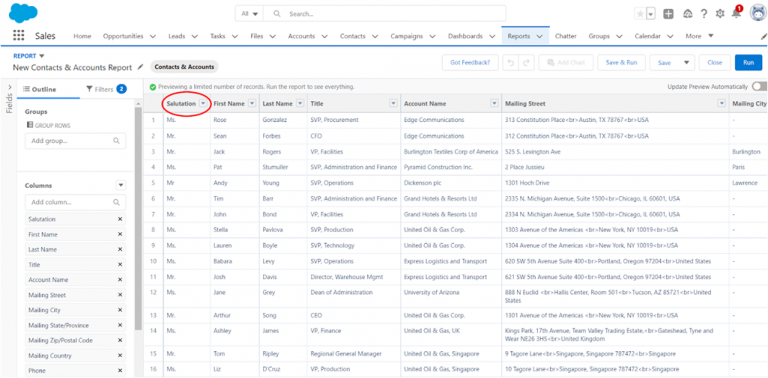Remove Account Name column with its X
The height and width of the screenshot is (378, 768).
pyautogui.click(x=120, y=280)
